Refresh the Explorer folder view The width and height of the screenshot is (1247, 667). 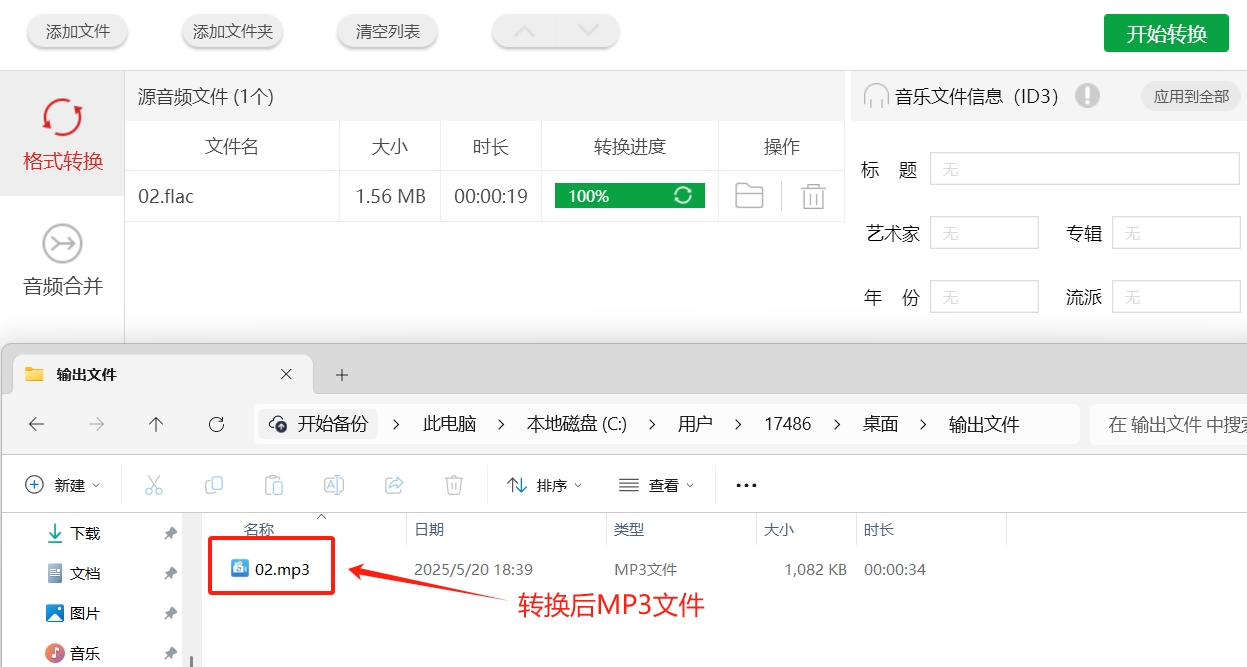216,424
